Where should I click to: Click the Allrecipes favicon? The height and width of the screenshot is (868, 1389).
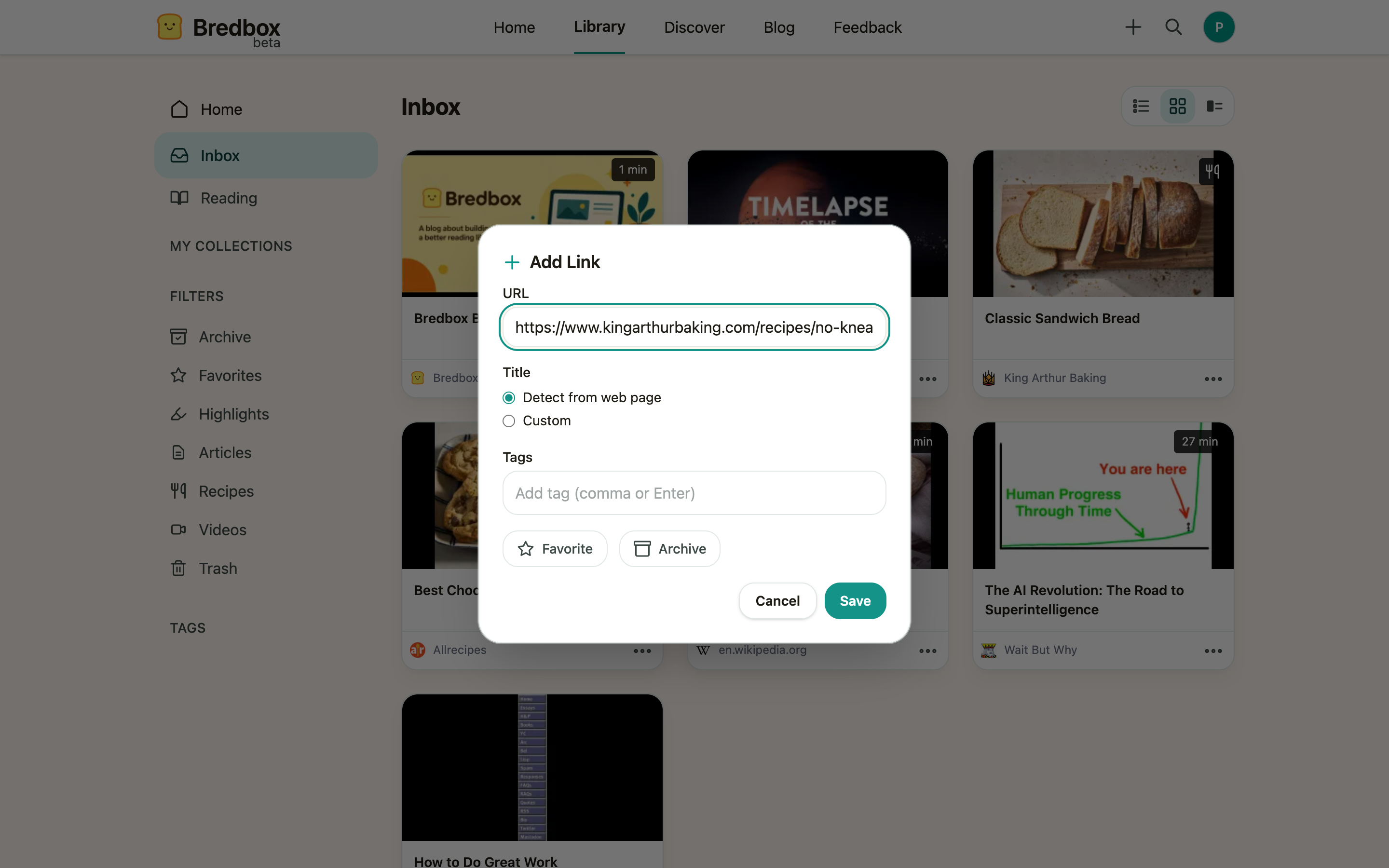pos(417,650)
